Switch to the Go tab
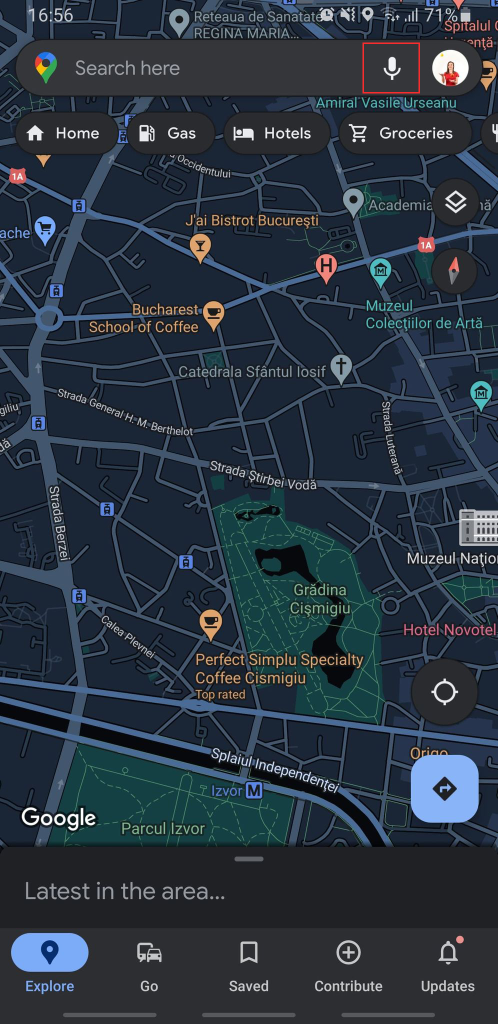This screenshot has width=498, height=1024. click(149, 967)
